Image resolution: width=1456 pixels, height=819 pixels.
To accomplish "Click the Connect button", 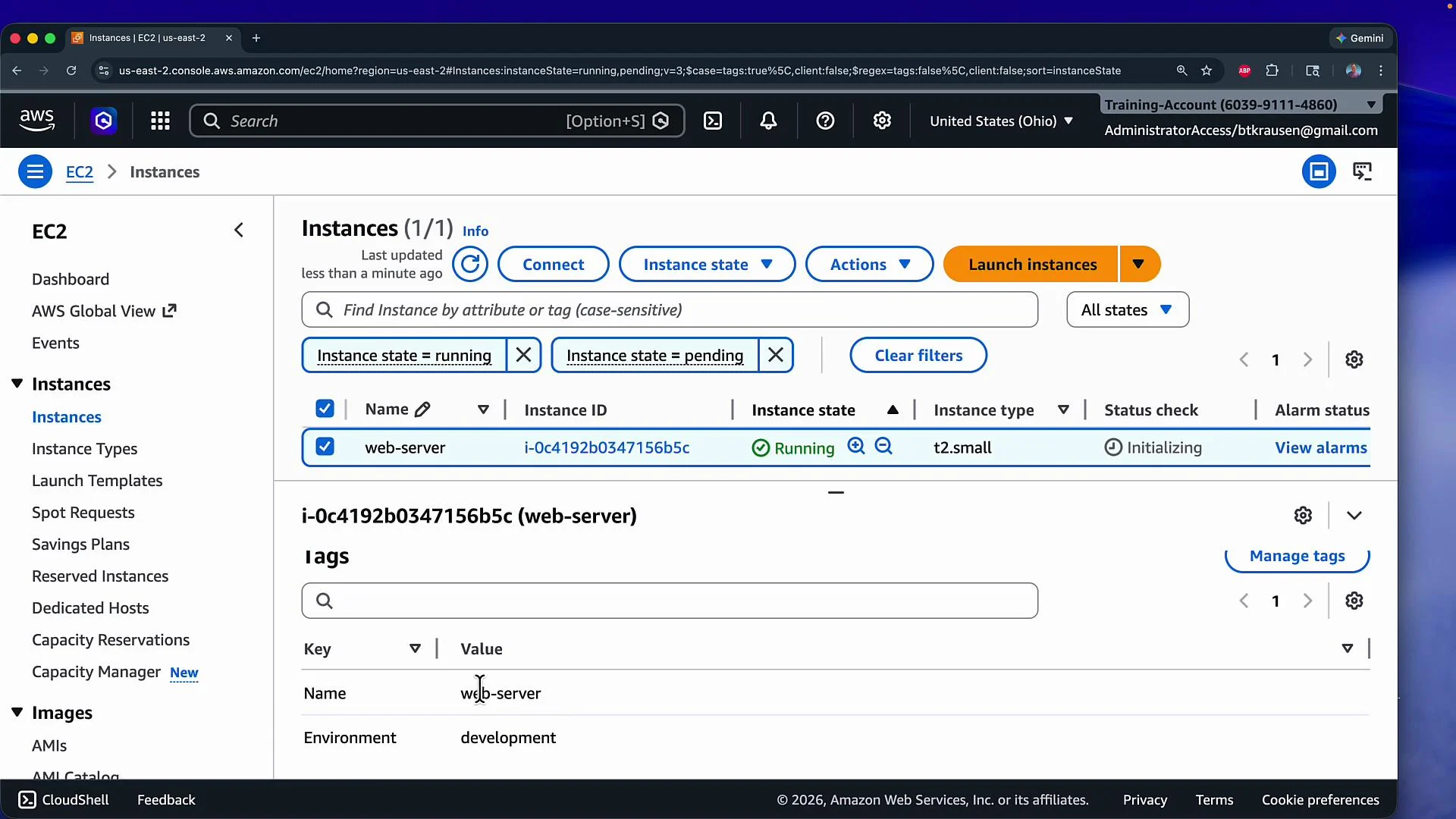I will (x=553, y=264).
